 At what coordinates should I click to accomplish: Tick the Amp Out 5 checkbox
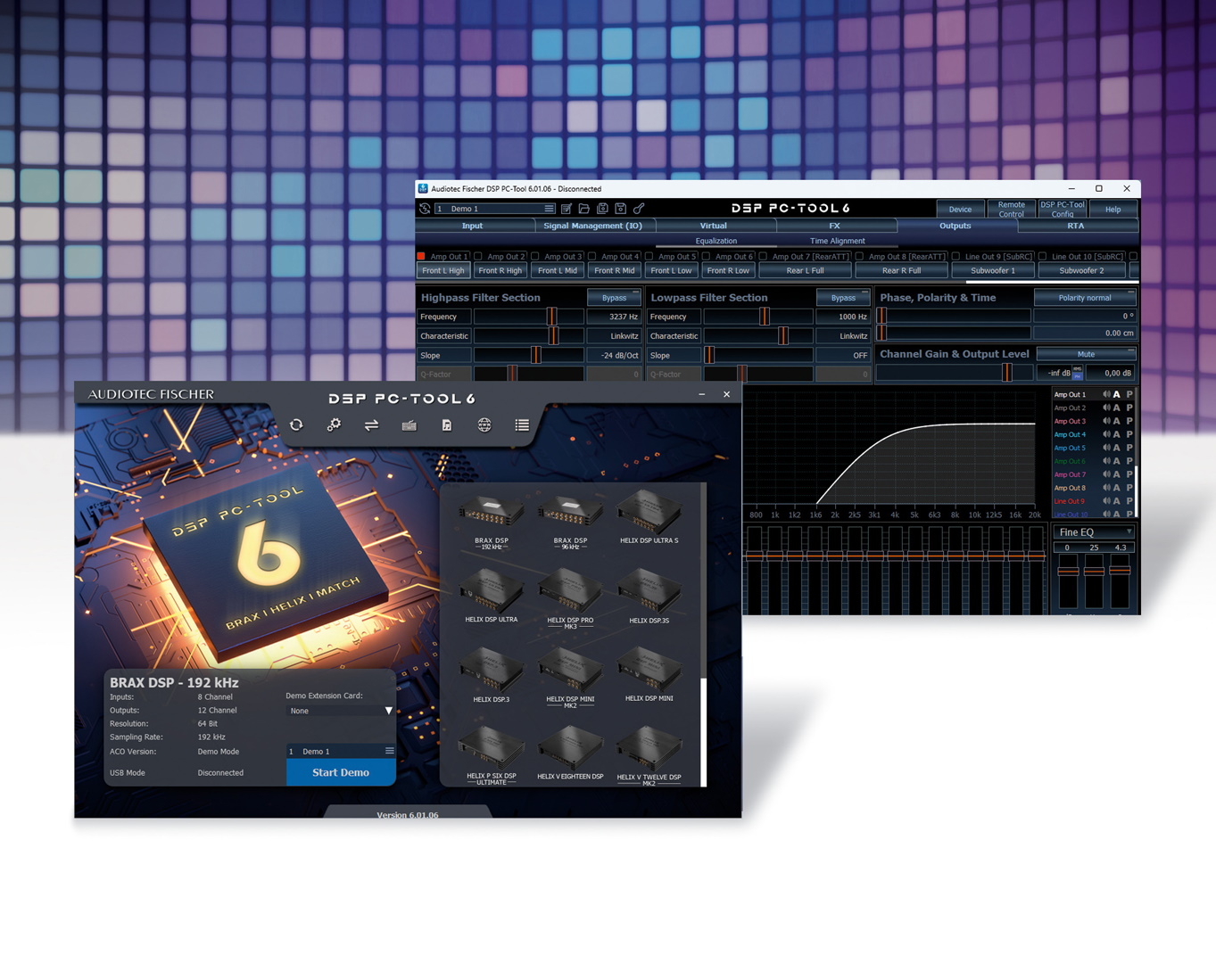649,257
